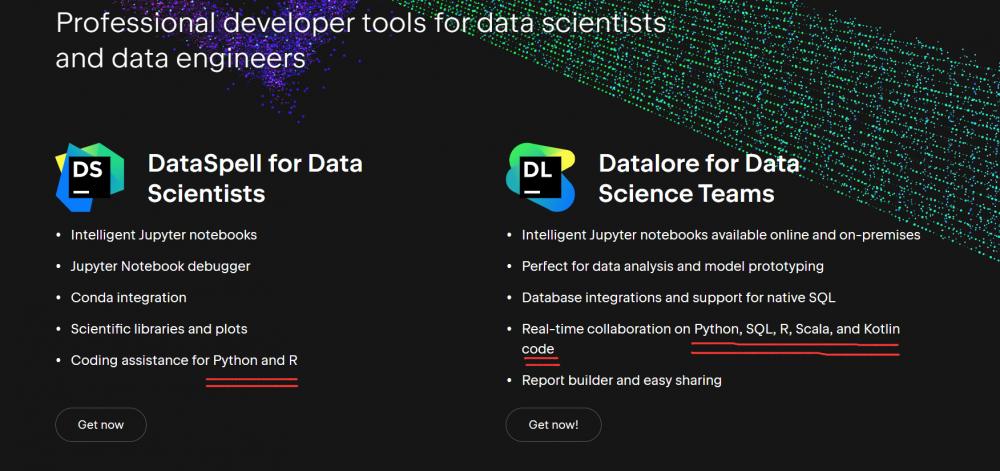Select the "Scientific libraries and plots" item
Viewport: 1000px width, 471px height.
[x=159, y=328]
